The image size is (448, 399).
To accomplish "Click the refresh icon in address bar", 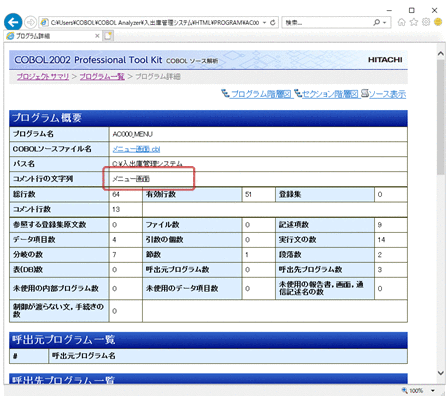I will point(272,22).
